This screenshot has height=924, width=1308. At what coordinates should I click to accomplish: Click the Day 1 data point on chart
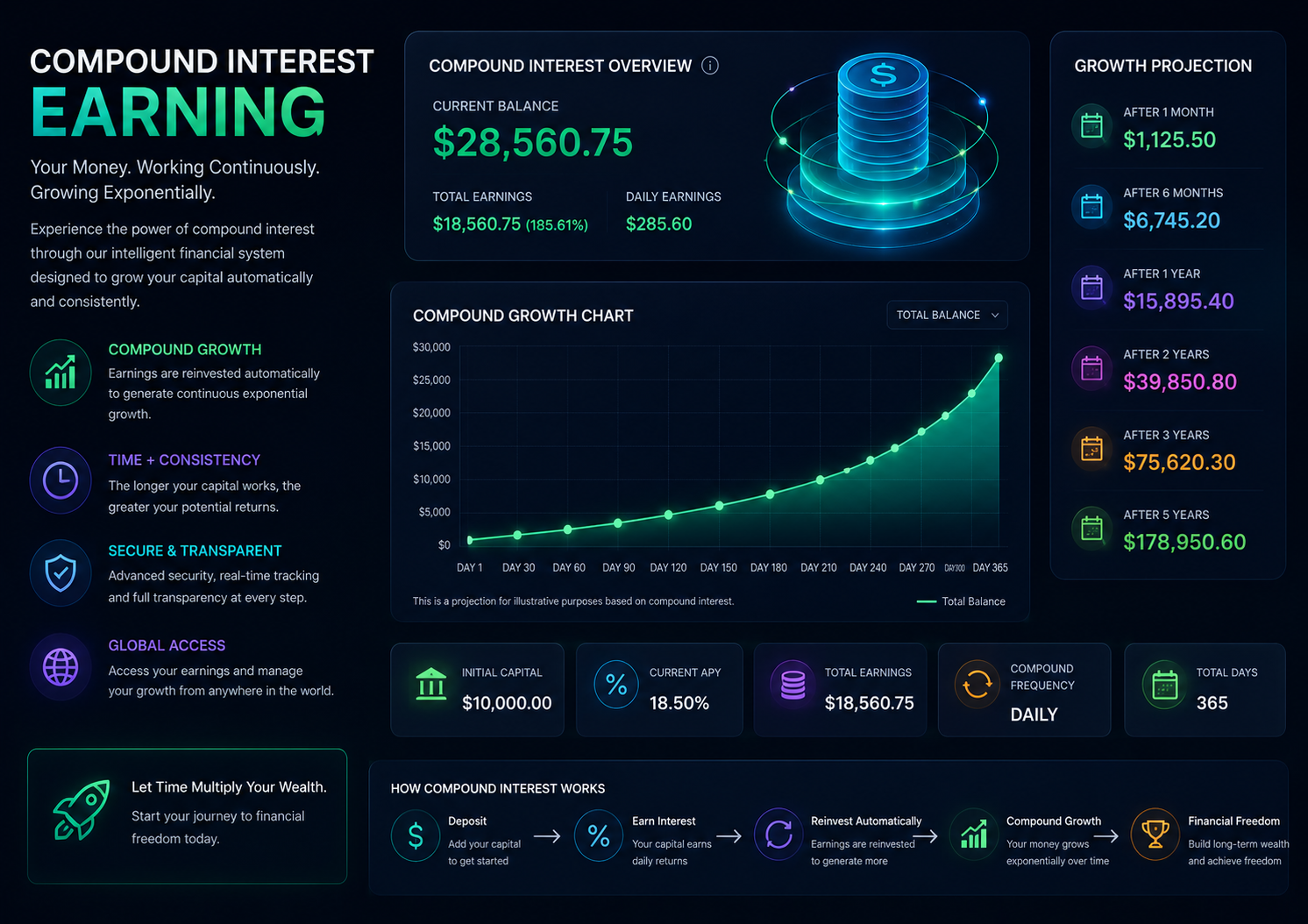(470, 540)
